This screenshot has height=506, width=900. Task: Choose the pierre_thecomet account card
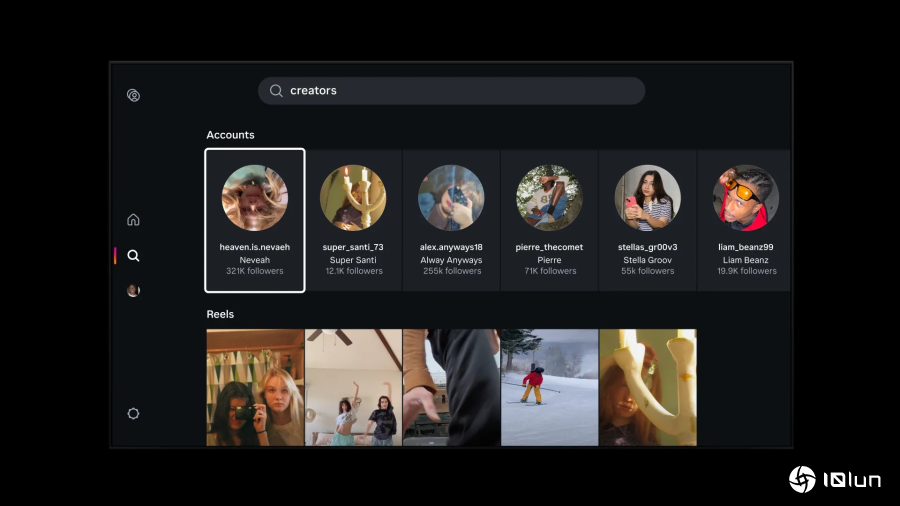(x=549, y=221)
